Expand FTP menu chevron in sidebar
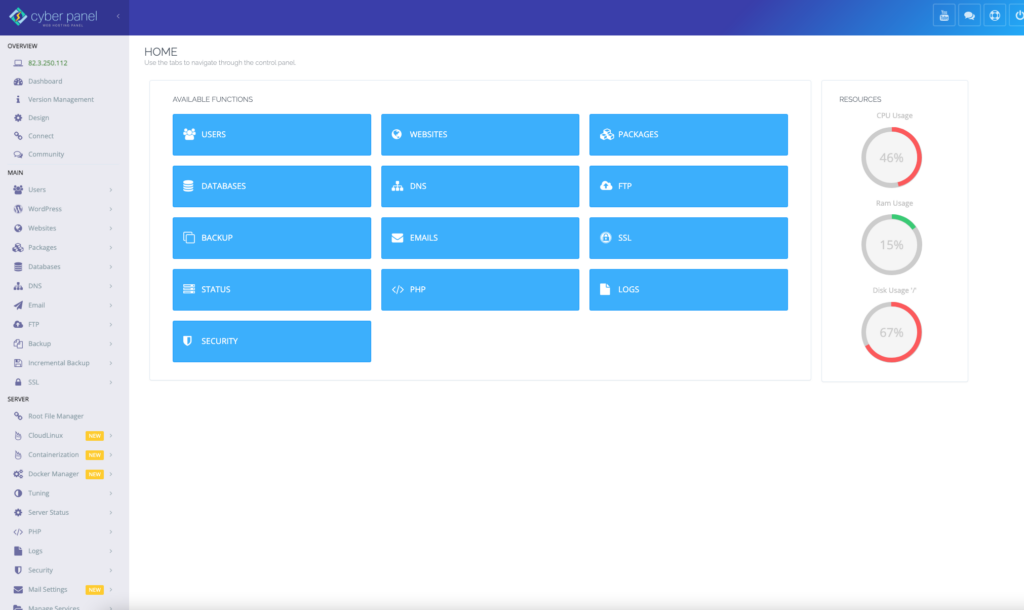This screenshot has height=610, width=1024. tap(111, 325)
